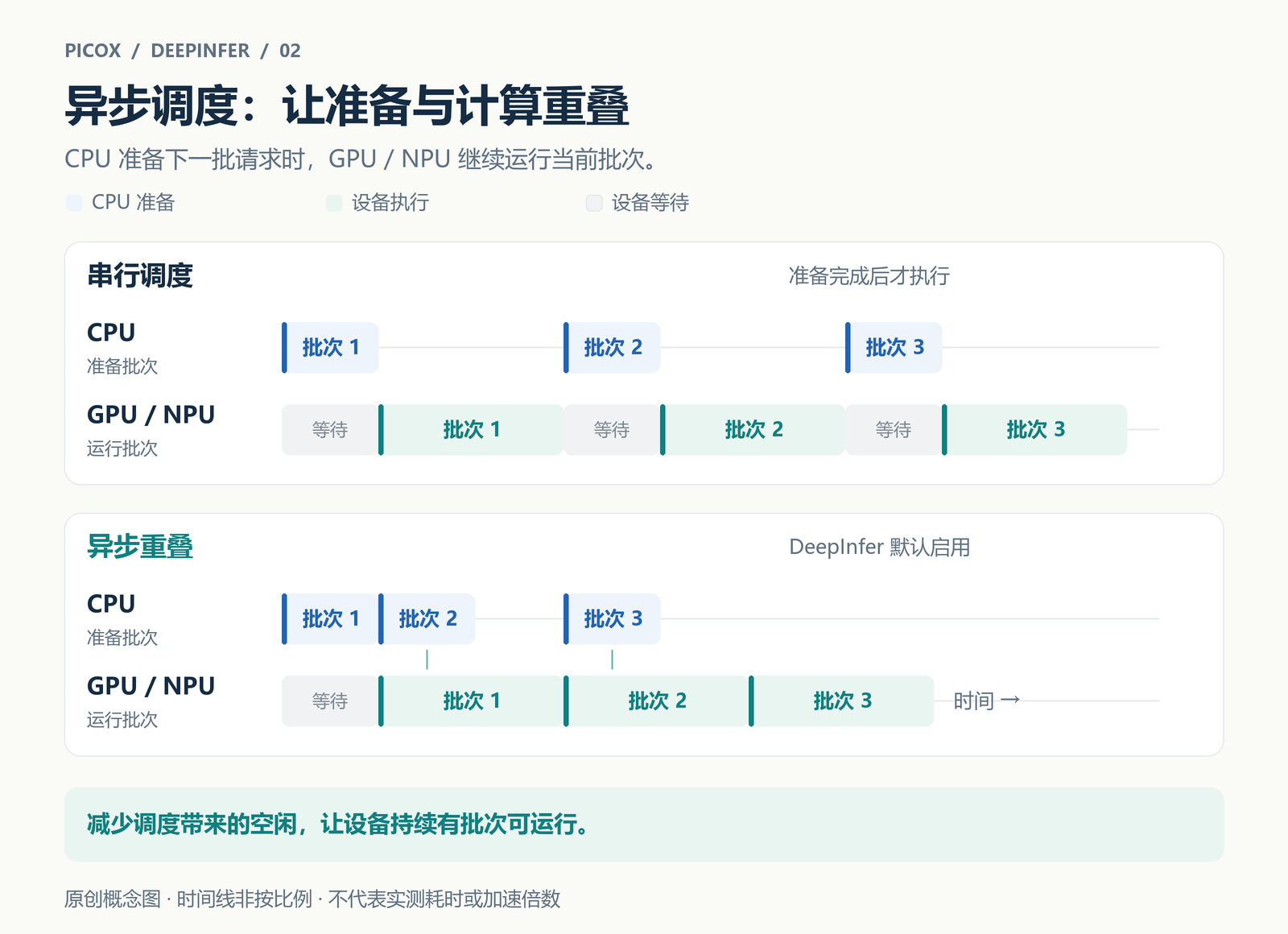The image size is (1288, 934).
Task: Click the DeepInfer 默认启用 note
Action: 879,548
